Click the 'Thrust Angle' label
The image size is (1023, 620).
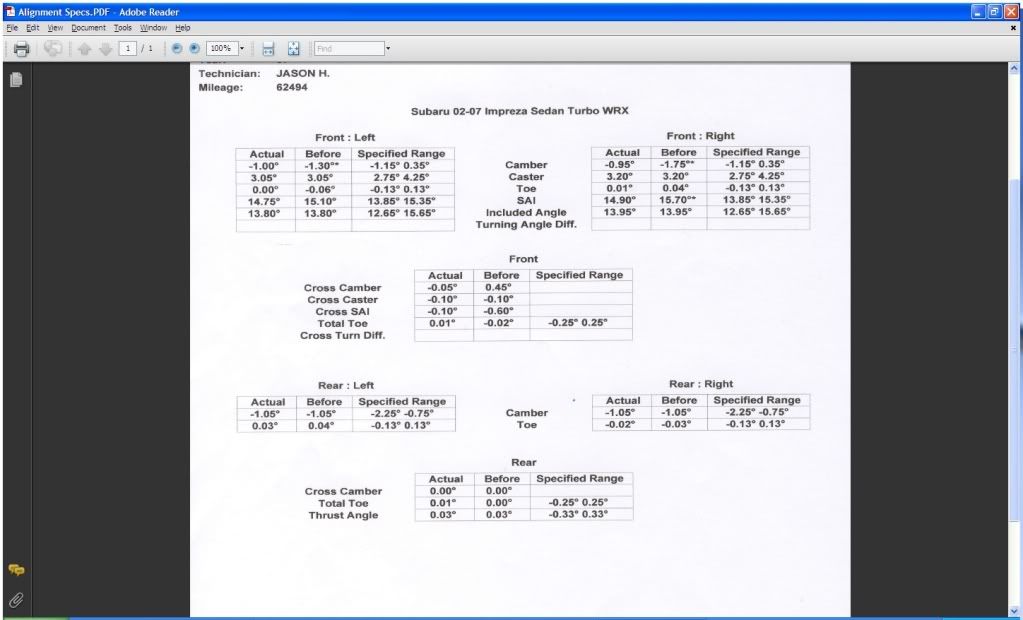(x=343, y=516)
